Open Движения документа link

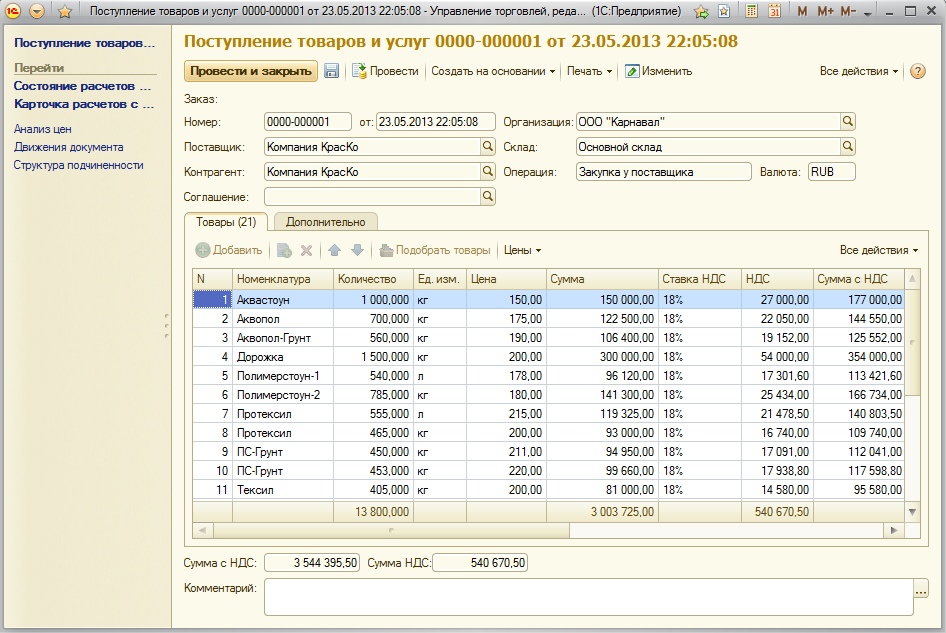tap(69, 147)
